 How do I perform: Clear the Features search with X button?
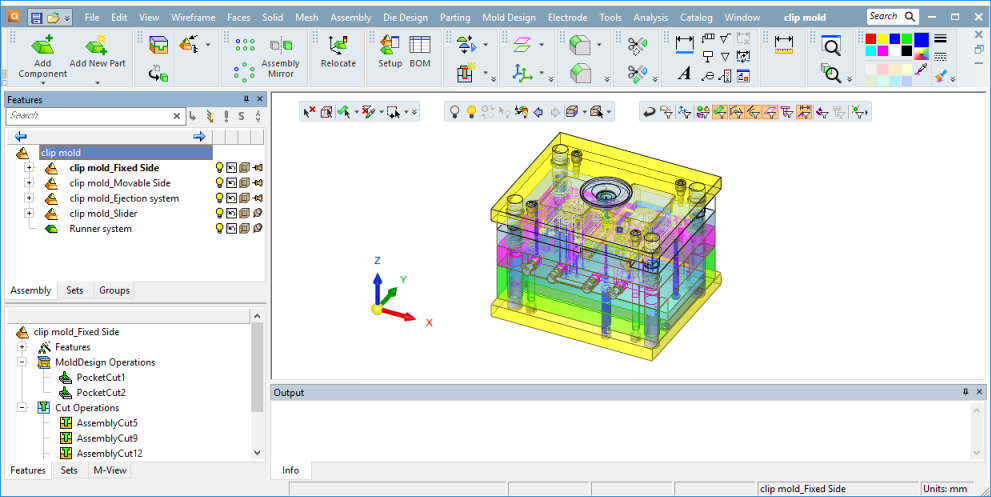point(177,116)
